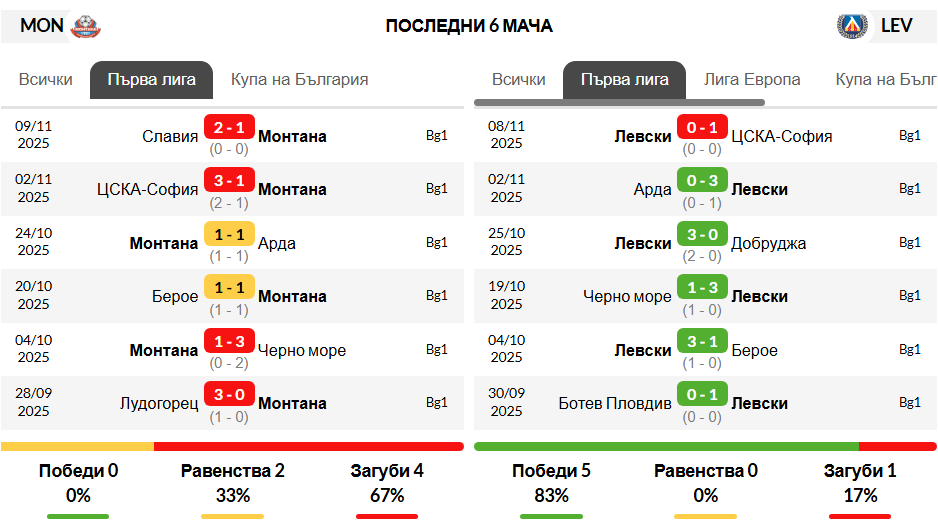
Task: Click the Победи 5 83% statistic
Action: pyautogui.click(x=551, y=483)
